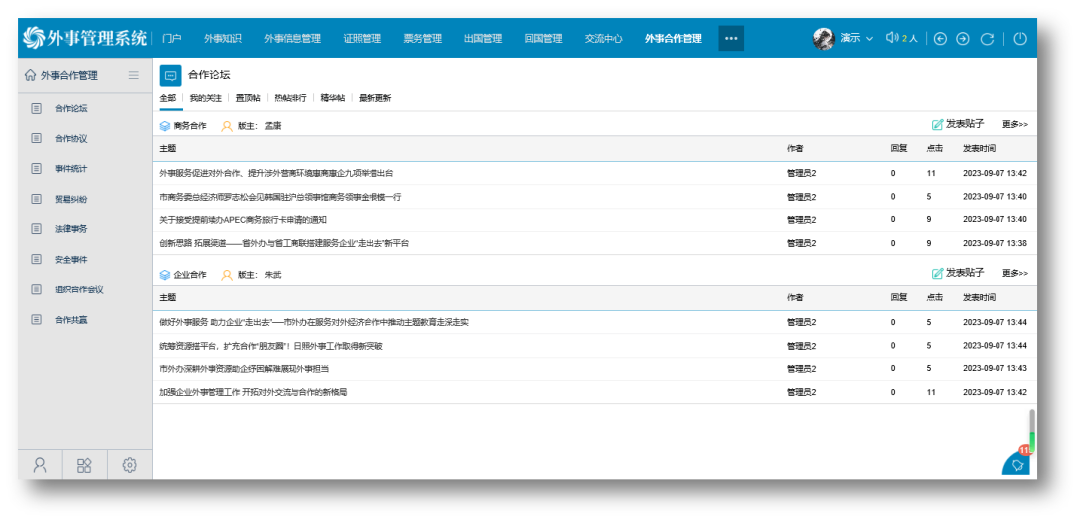Image resolution: width=1080 pixels, height=523 pixels.
Task: Open the apps grid icon in sidebar footer
Action: (x=85, y=465)
